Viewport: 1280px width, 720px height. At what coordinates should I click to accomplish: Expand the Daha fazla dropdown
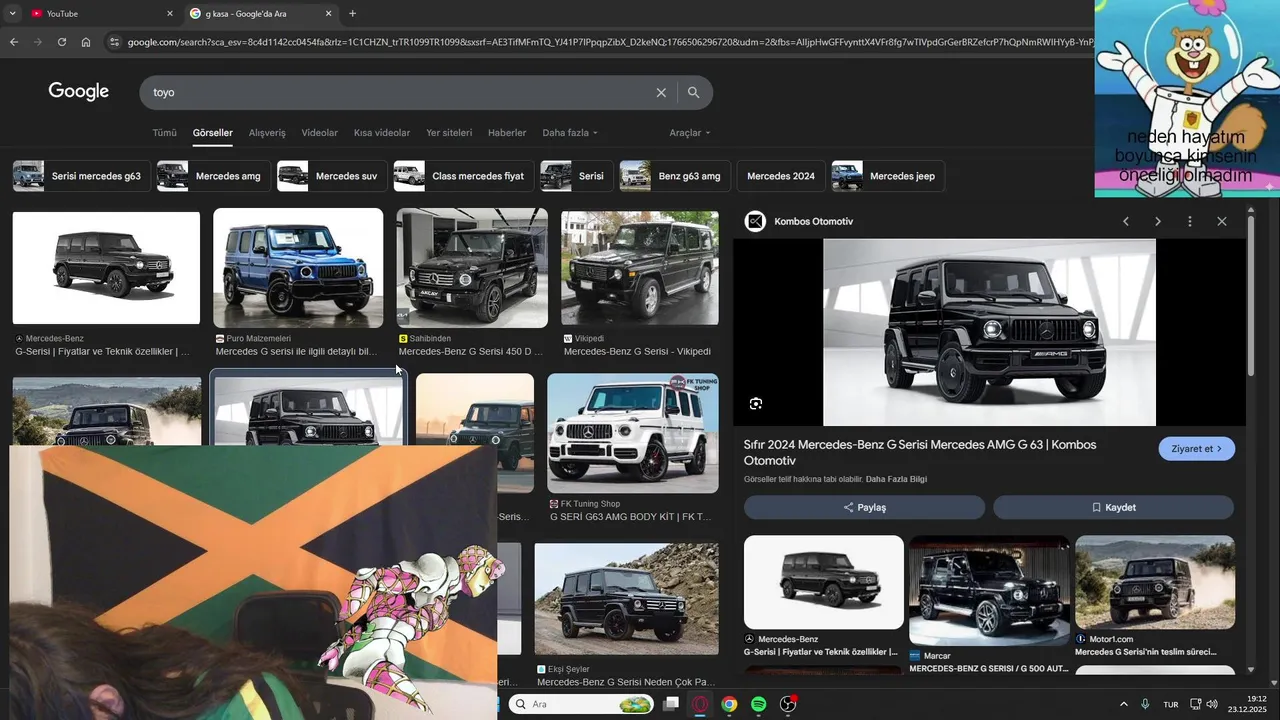coord(570,133)
